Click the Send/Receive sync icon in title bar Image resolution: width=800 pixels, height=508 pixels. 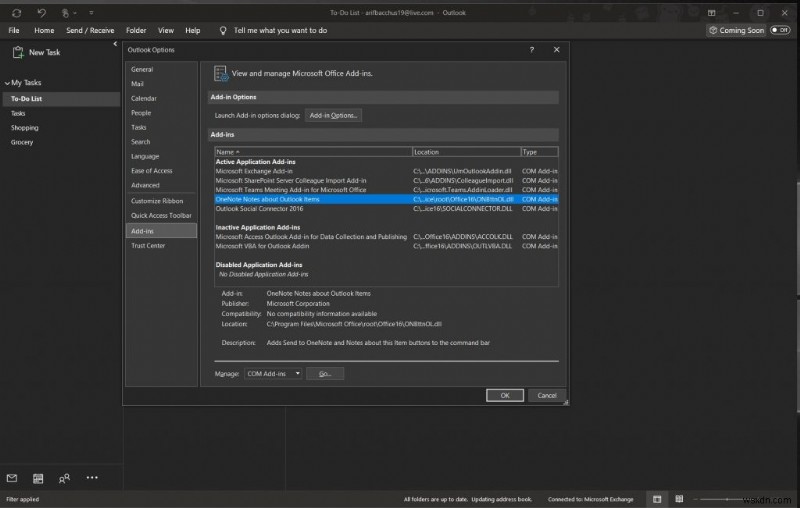[15, 13]
